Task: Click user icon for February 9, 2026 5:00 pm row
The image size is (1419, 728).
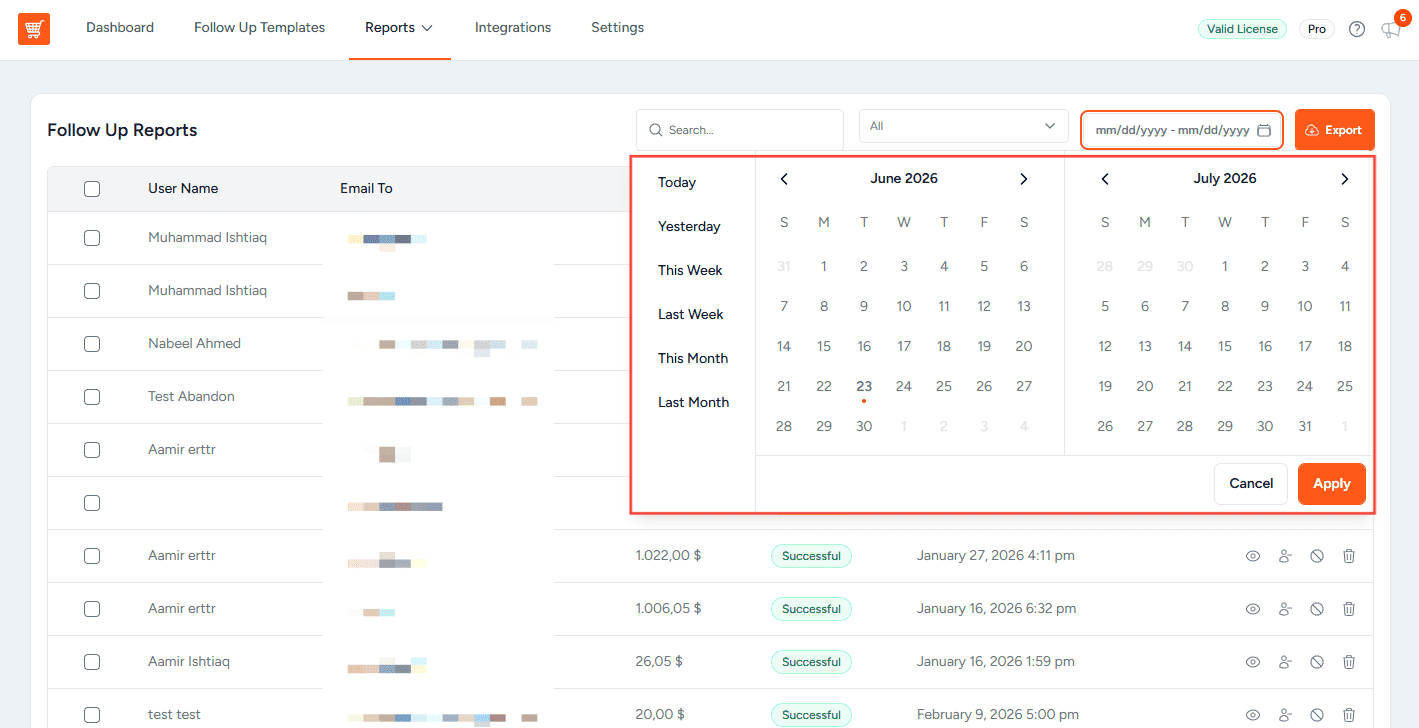Action: click(x=1285, y=715)
